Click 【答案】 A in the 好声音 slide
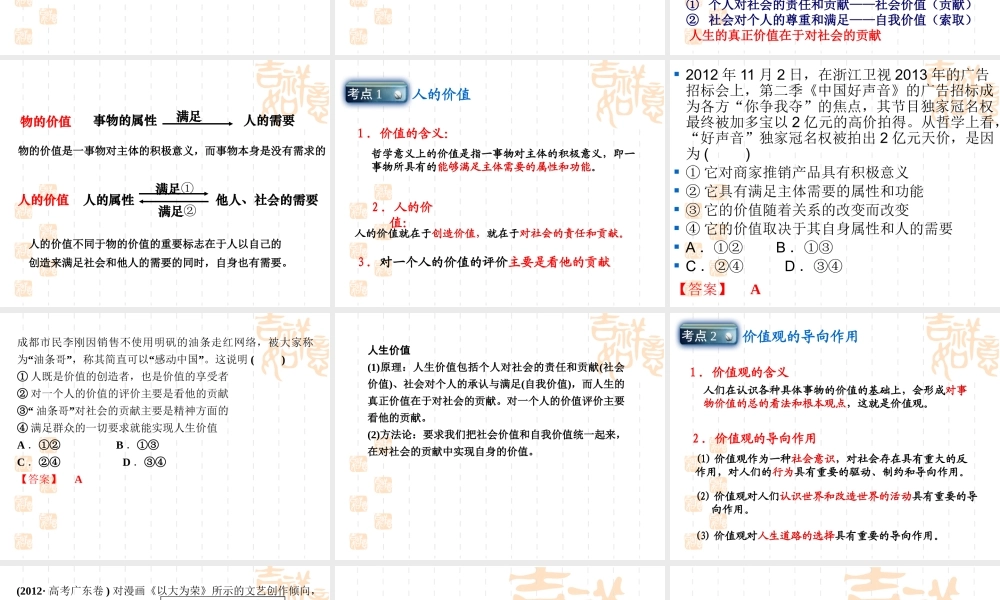 [x=718, y=289]
